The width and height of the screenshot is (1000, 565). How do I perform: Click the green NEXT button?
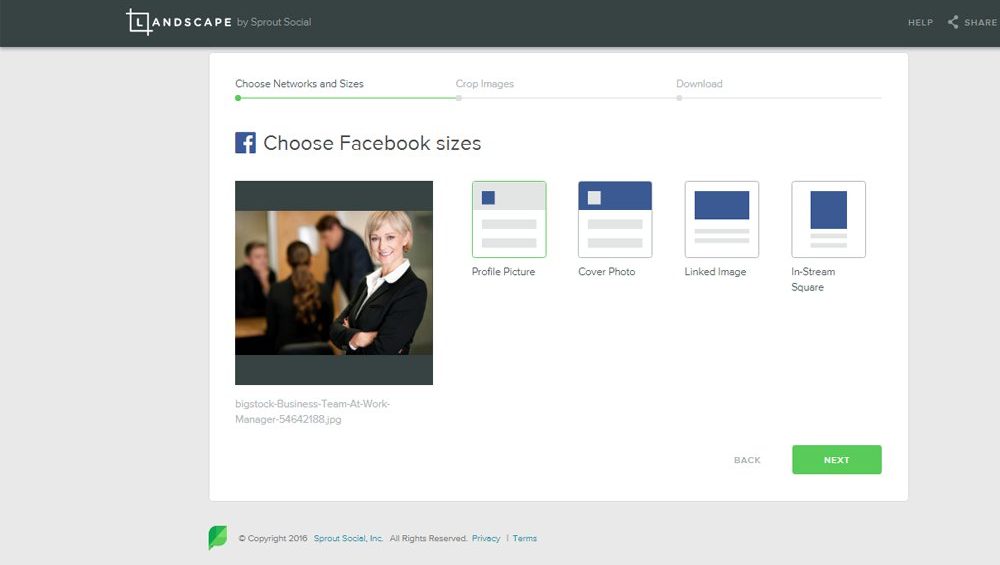coord(837,460)
